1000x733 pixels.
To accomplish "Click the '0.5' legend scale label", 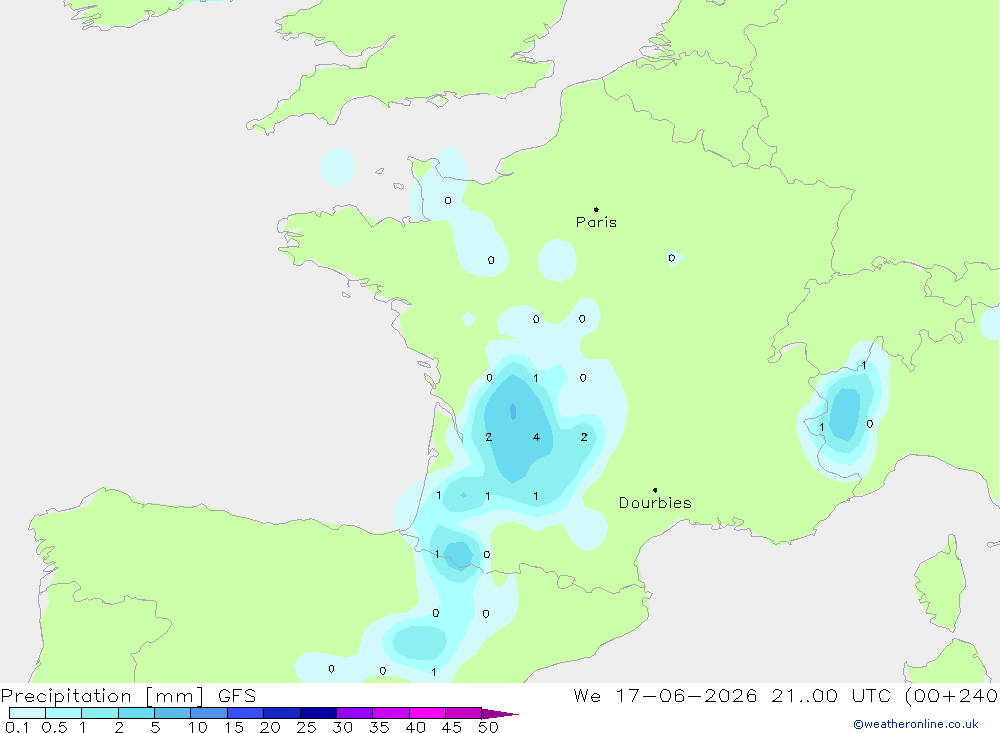I will tap(54, 727).
